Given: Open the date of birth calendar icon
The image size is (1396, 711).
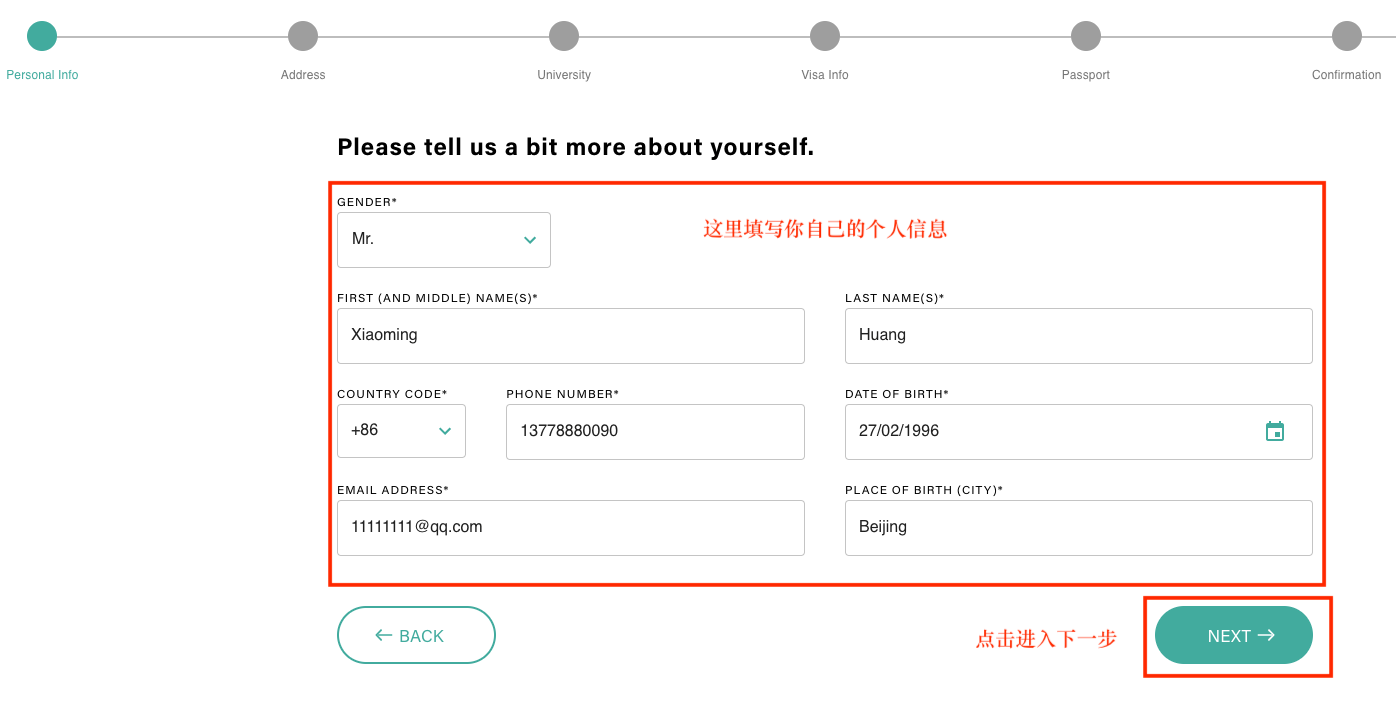Looking at the screenshot, I should [x=1274, y=431].
